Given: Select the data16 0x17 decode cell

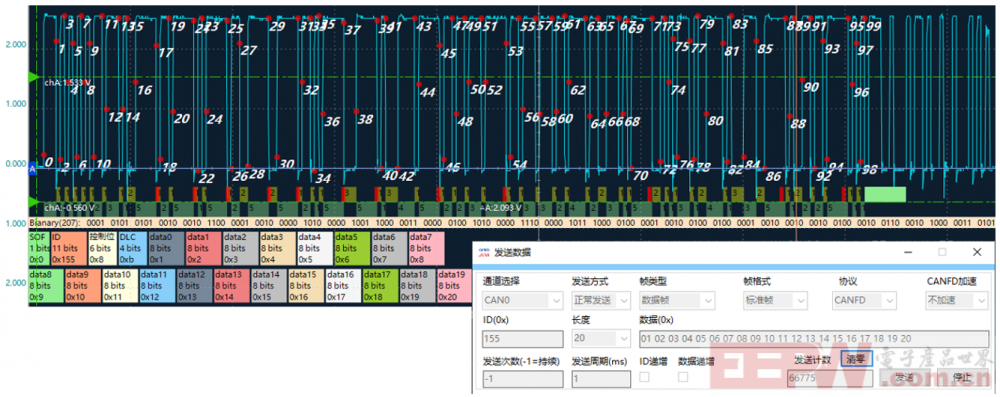Looking at the screenshot, I should (x=343, y=286).
